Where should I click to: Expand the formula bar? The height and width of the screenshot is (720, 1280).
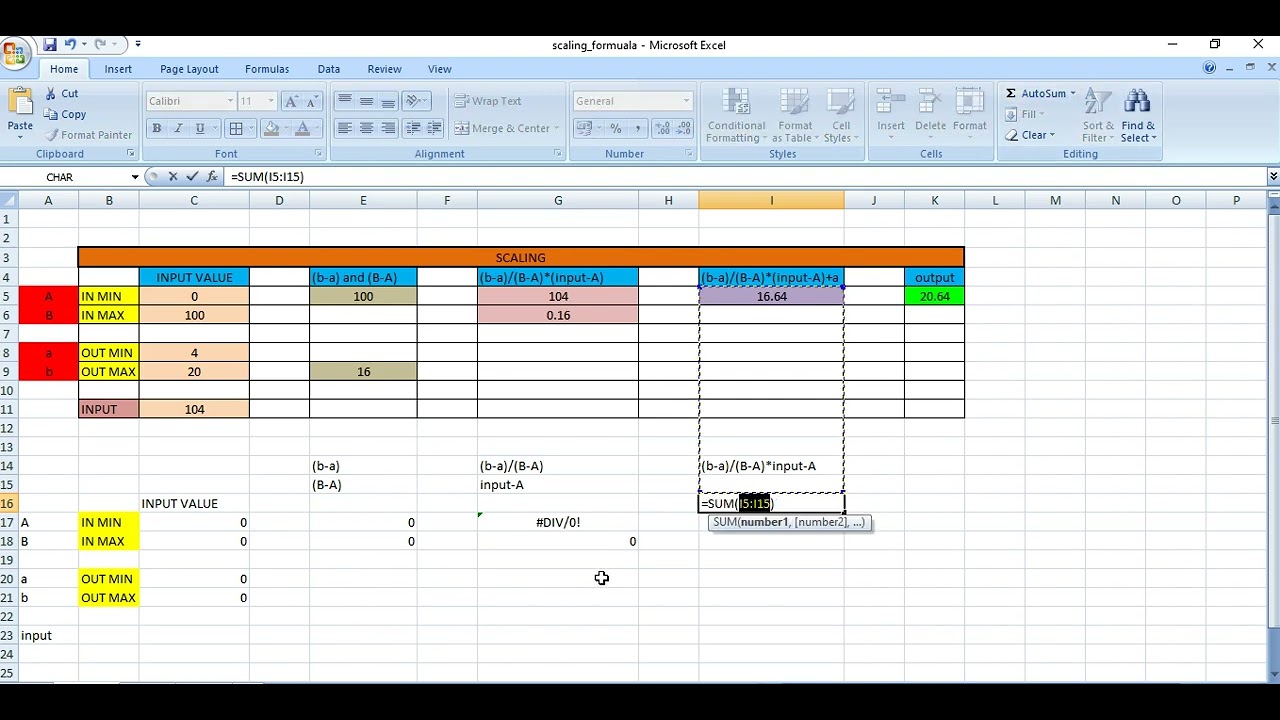click(1272, 177)
